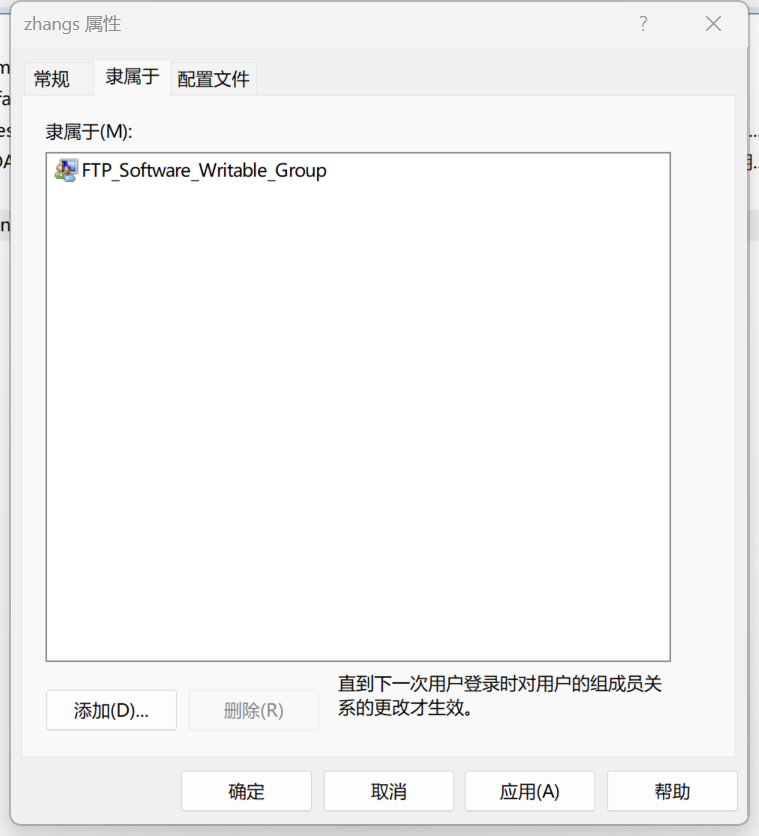
Task: Open help with the 帮助 button
Action: [672, 791]
